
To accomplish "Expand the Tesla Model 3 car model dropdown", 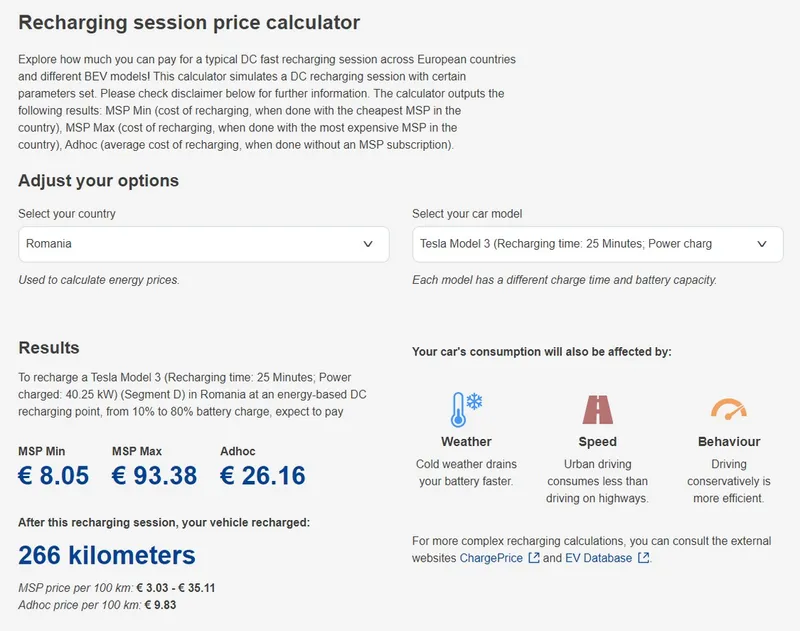I will click(x=597, y=243).
